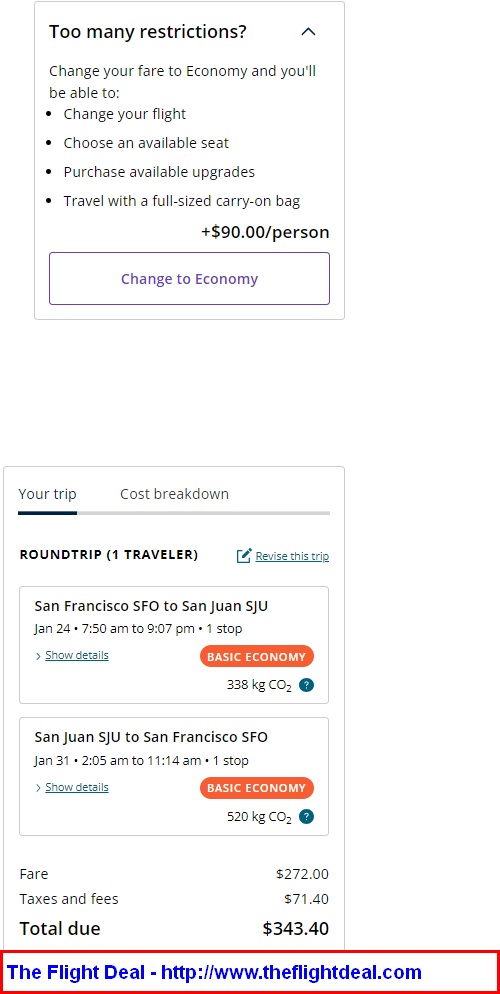Show details for SFO to SJU flight
Image resolution: width=500 pixels, height=994 pixels.
point(77,655)
